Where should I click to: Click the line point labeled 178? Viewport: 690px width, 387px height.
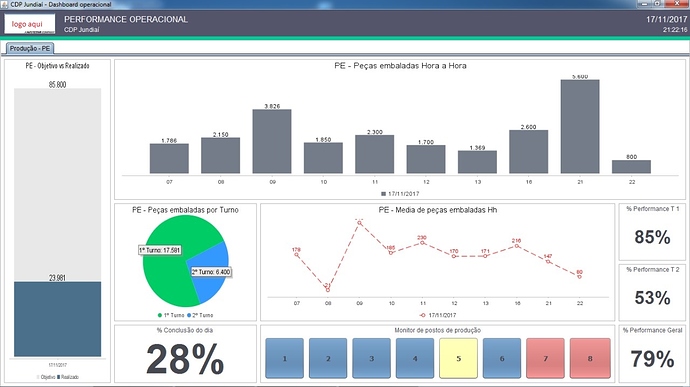click(297, 255)
